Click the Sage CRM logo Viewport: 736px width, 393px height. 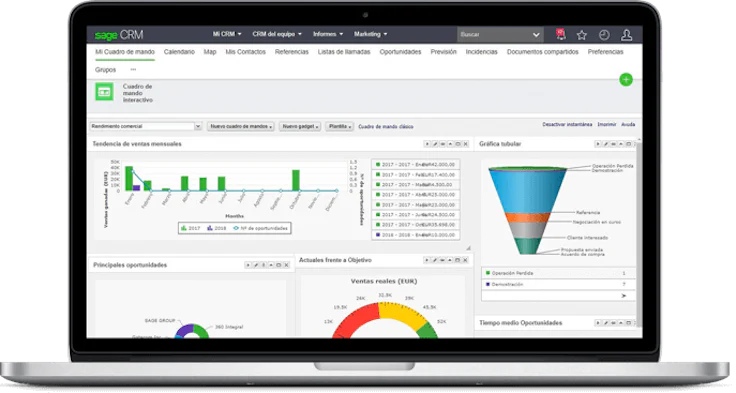(x=119, y=35)
